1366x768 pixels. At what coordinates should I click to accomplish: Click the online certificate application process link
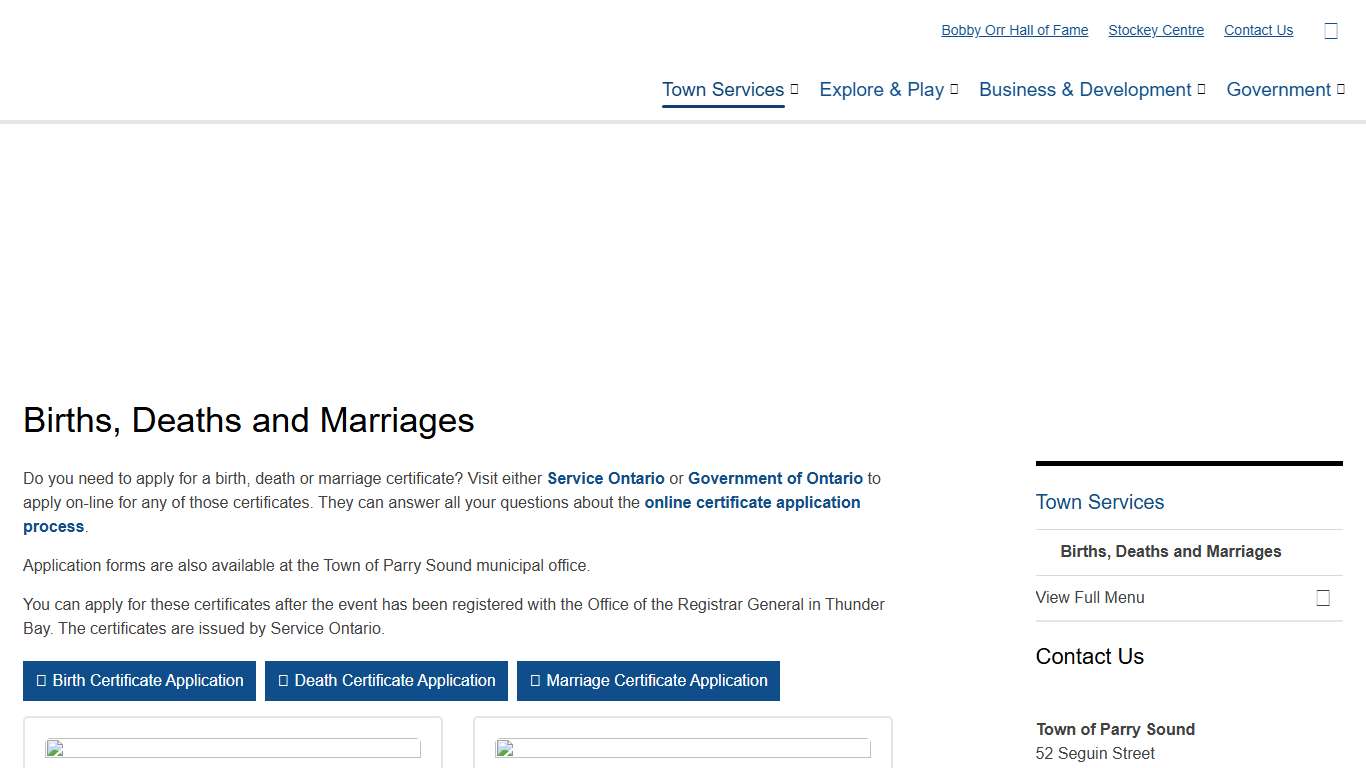point(752,502)
